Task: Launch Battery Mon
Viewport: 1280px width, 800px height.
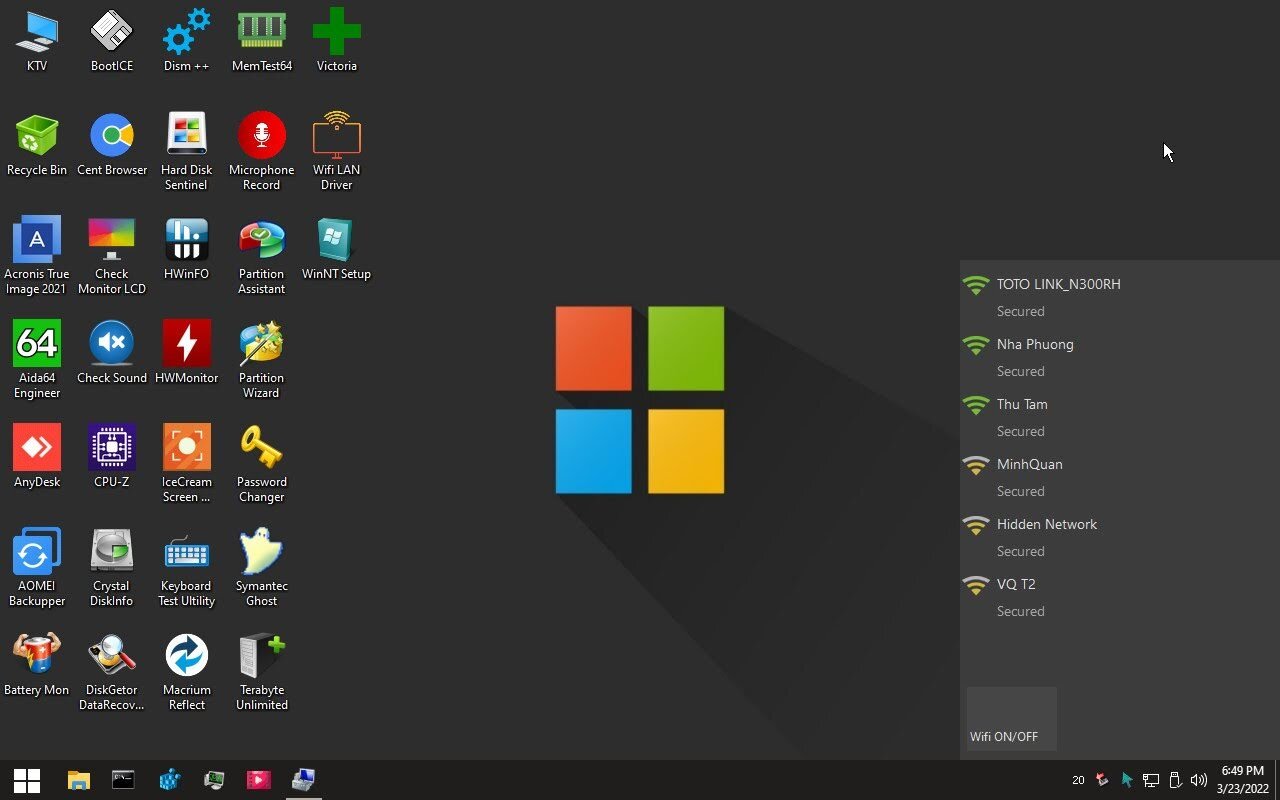Action: click(37, 664)
